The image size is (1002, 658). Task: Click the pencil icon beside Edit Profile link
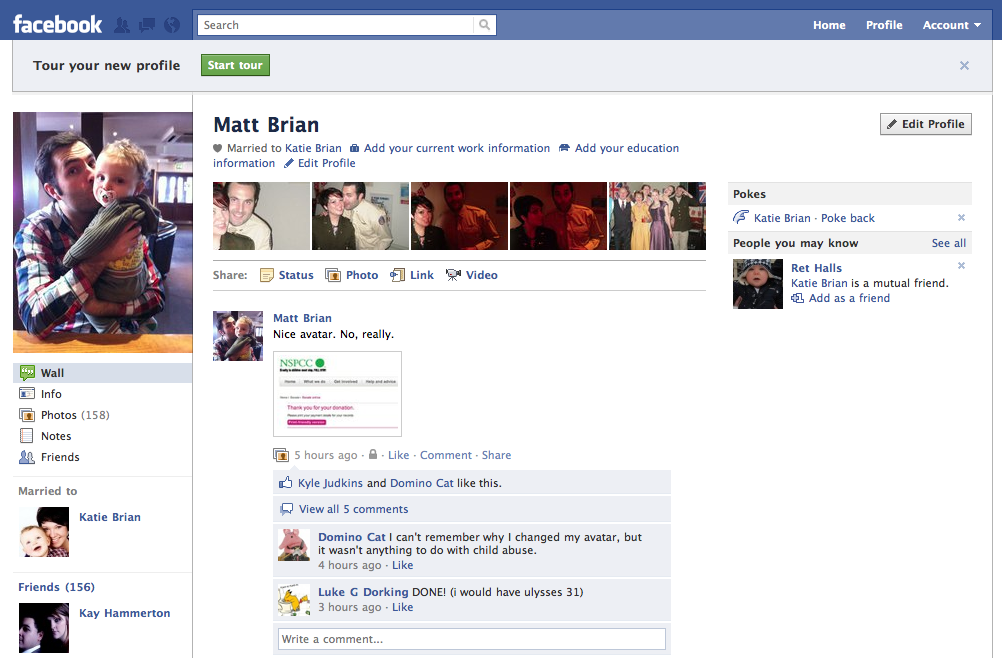click(289, 164)
